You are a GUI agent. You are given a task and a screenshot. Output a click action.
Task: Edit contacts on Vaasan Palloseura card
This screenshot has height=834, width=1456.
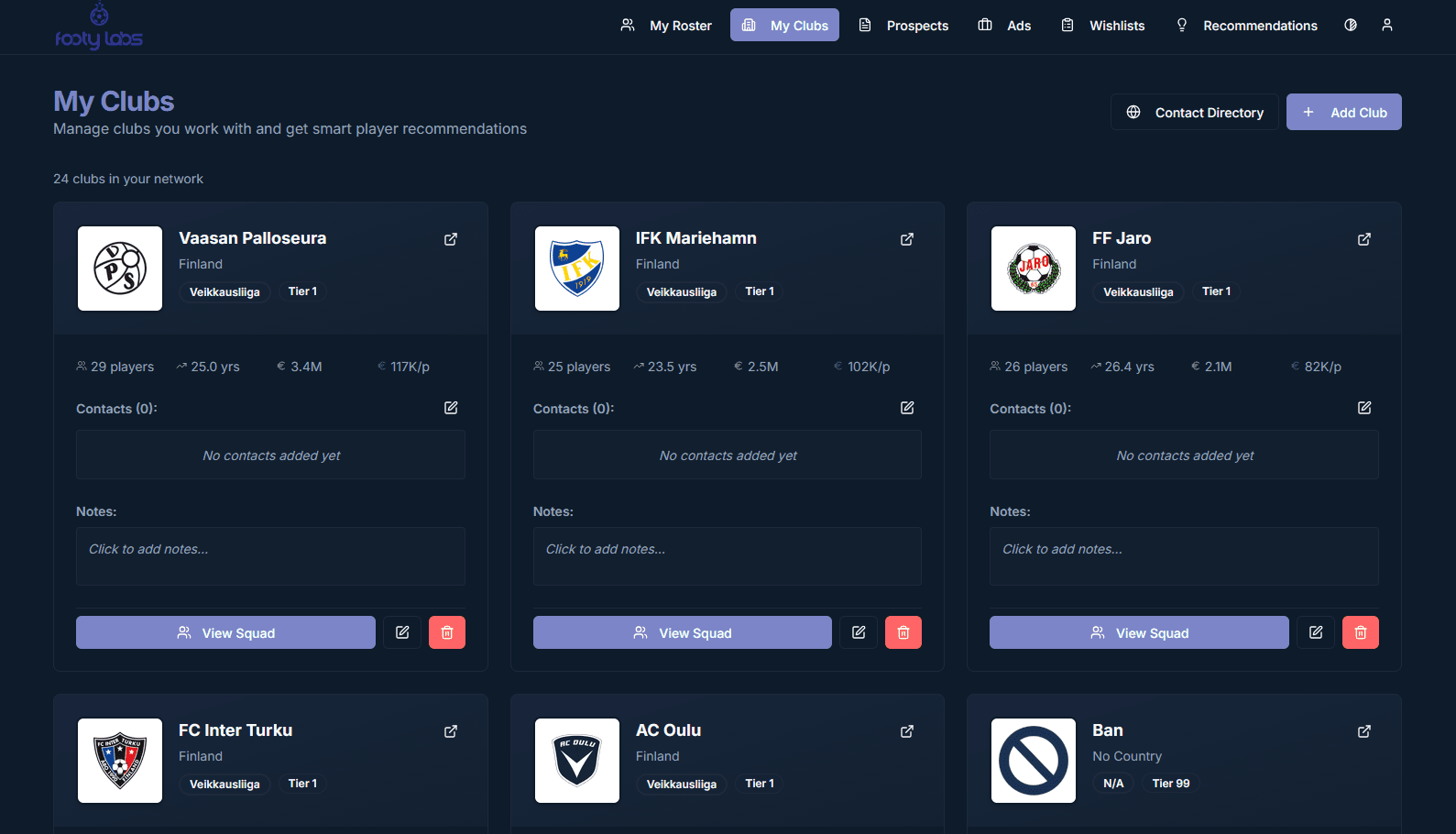pyautogui.click(x=451, y=408)
